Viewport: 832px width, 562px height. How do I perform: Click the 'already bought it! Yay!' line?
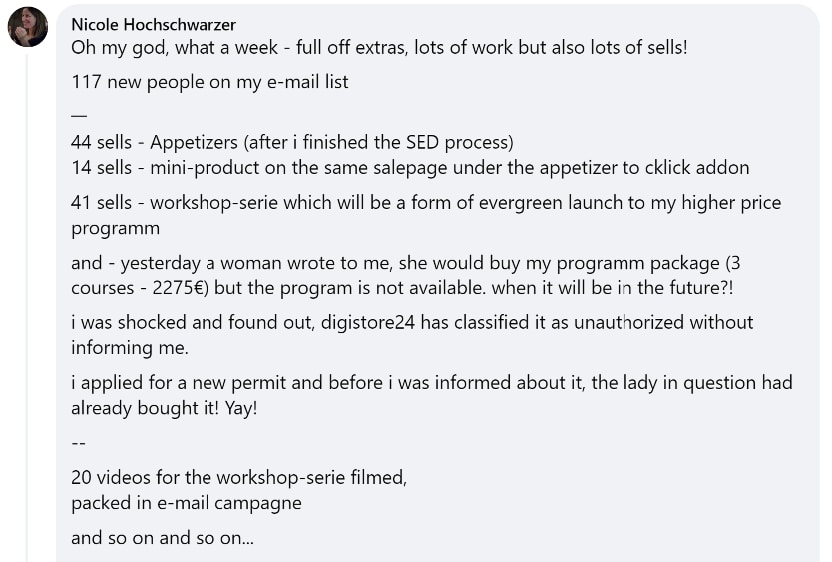pyautogui.click(x=164, y=408)
